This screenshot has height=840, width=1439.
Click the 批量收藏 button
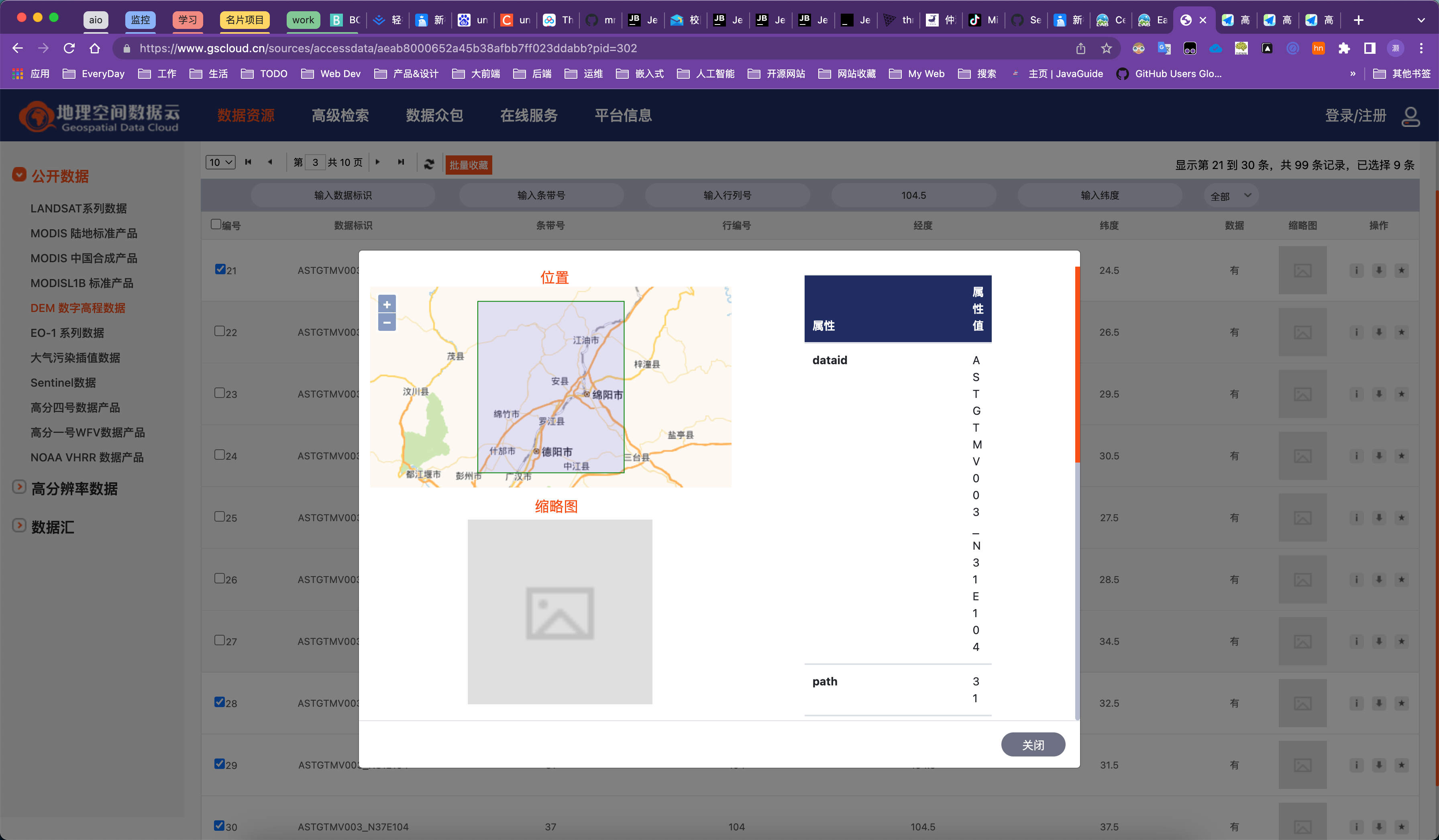[468, 165]
